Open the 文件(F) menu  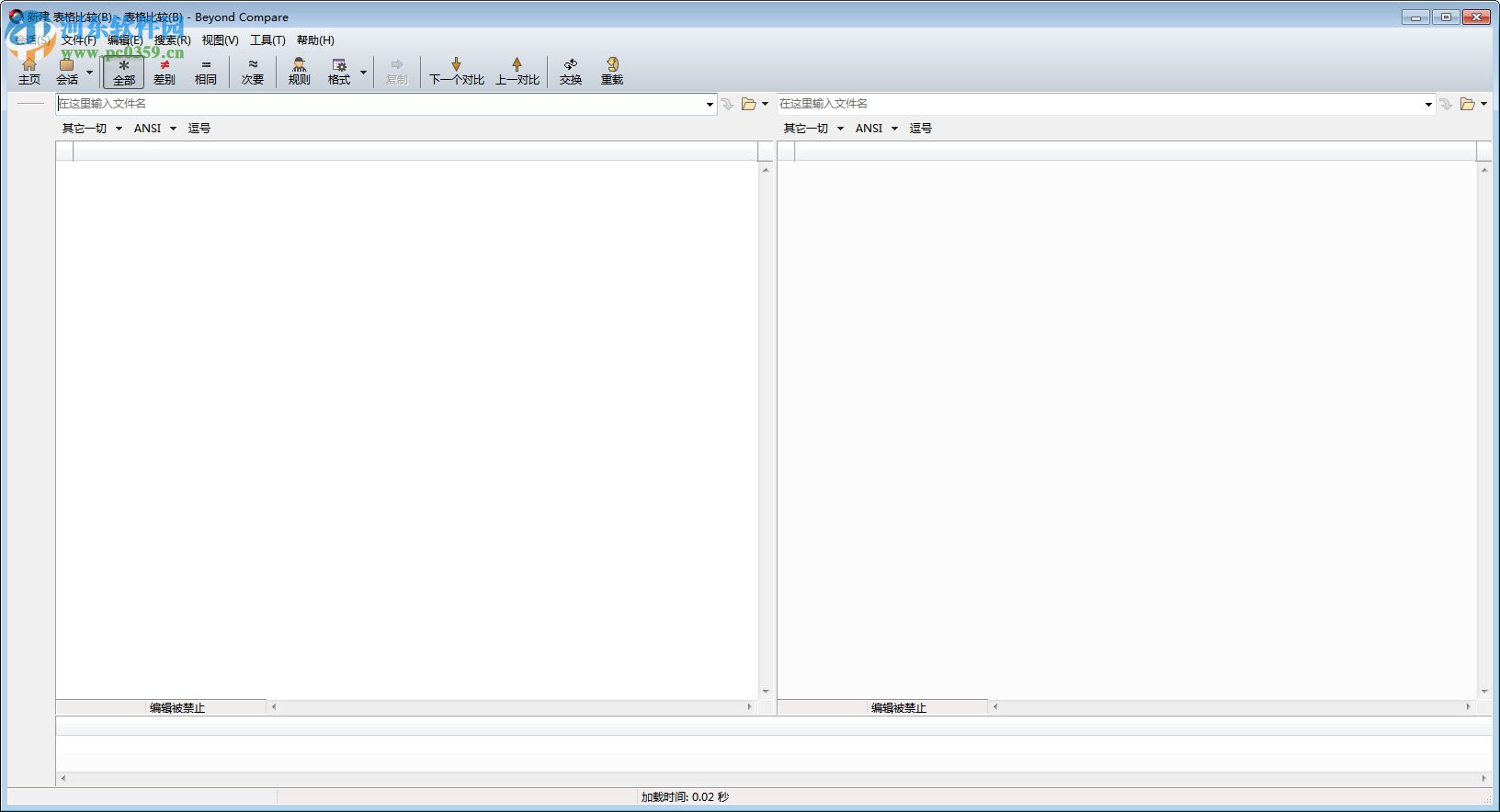pyautogui.click(x=79, y=40)
